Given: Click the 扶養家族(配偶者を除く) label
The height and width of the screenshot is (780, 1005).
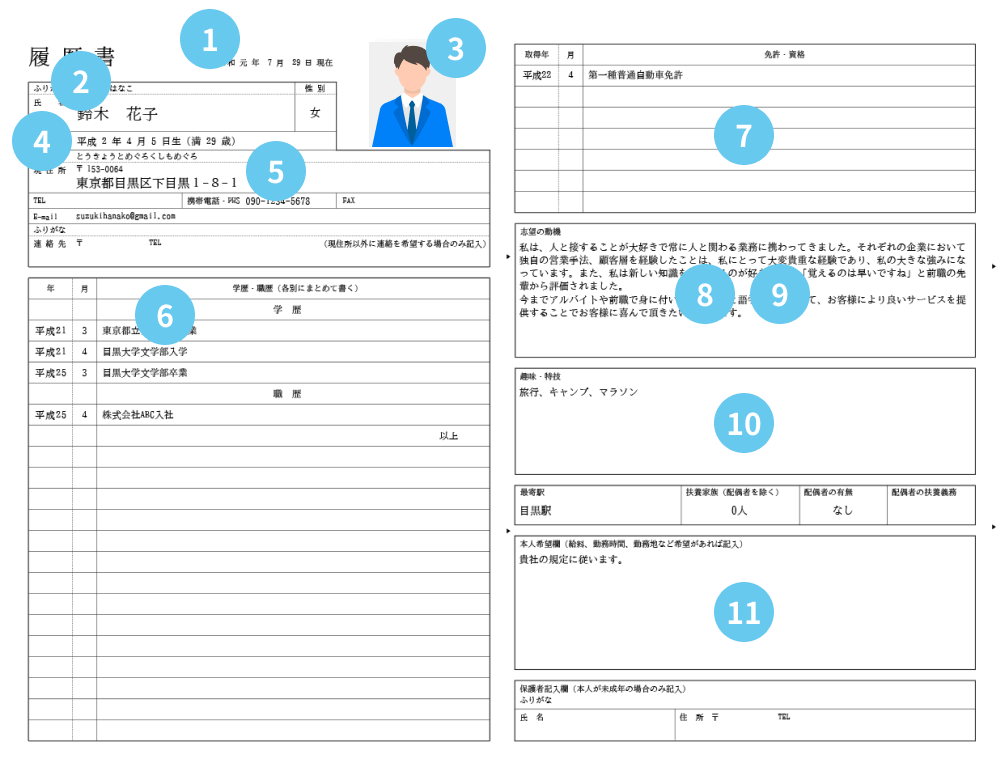Looking at the screenshot, I should point(733,492).
